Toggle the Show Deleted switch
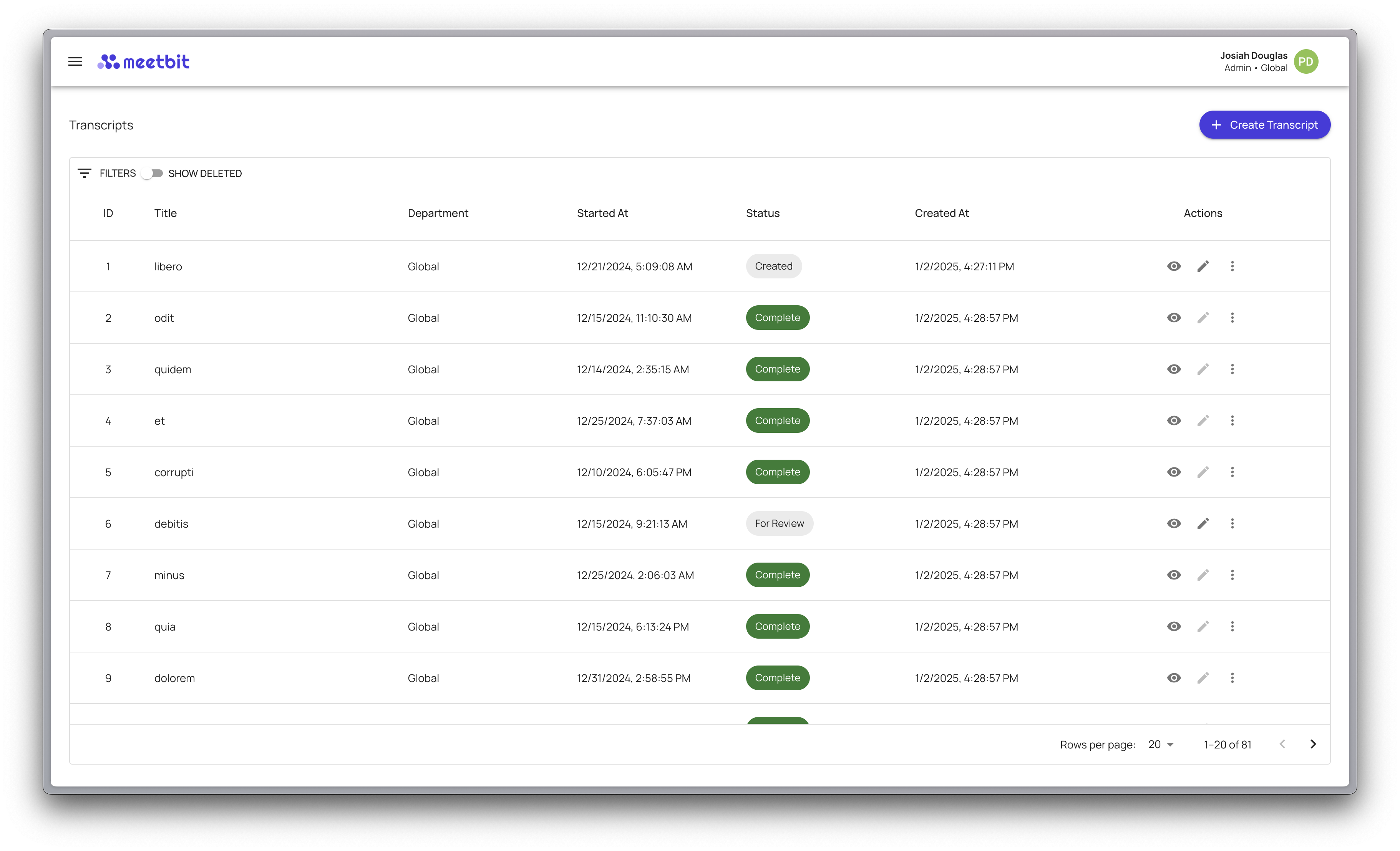The width and height of the screenshot is (1400, 851). pyautogui.click(x=152, y=173)
